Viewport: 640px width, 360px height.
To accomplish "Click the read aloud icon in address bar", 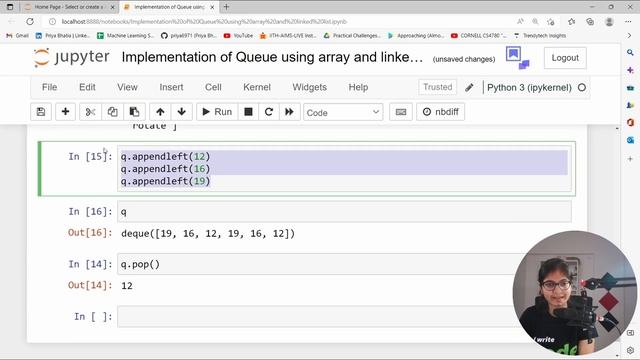I will tap(520, 22).
